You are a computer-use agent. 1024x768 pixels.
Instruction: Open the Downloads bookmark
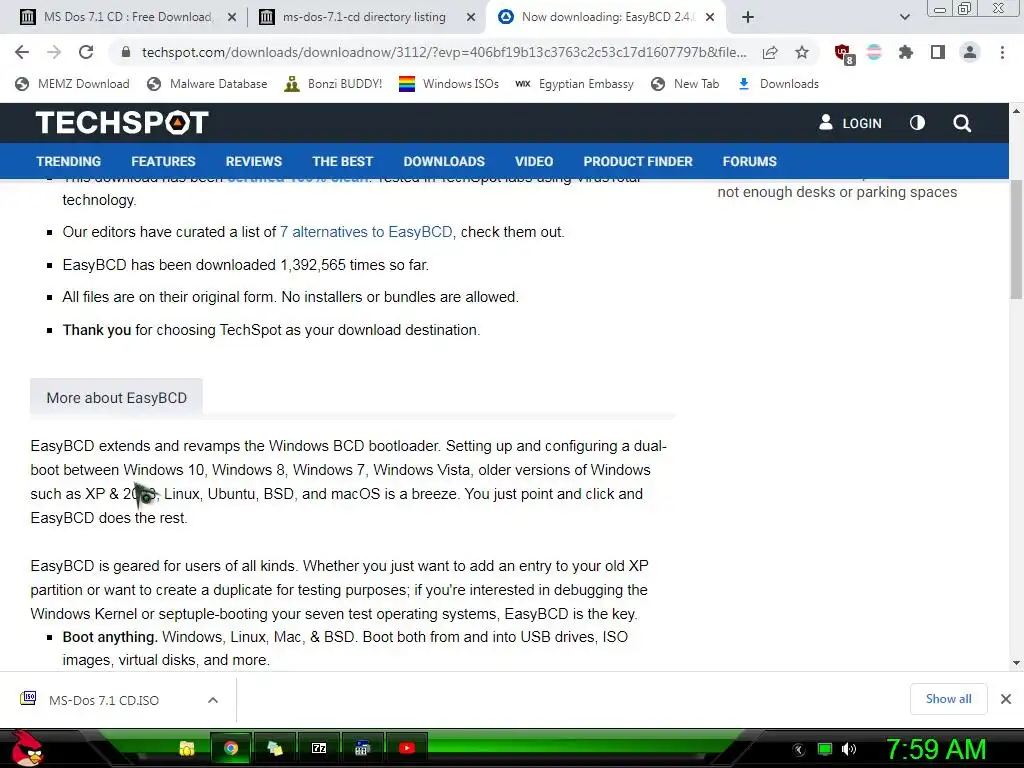click(778, 84)
